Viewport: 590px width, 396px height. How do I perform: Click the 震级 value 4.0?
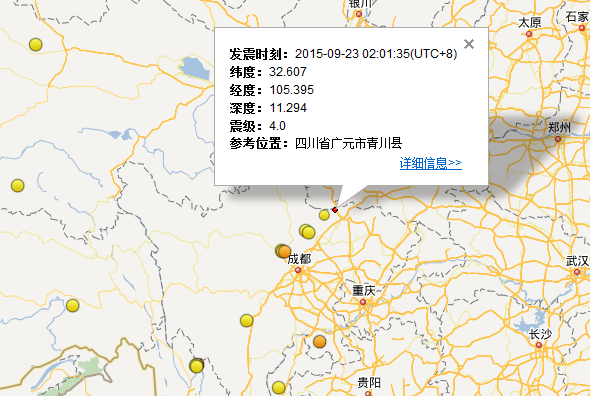(277, 126)
